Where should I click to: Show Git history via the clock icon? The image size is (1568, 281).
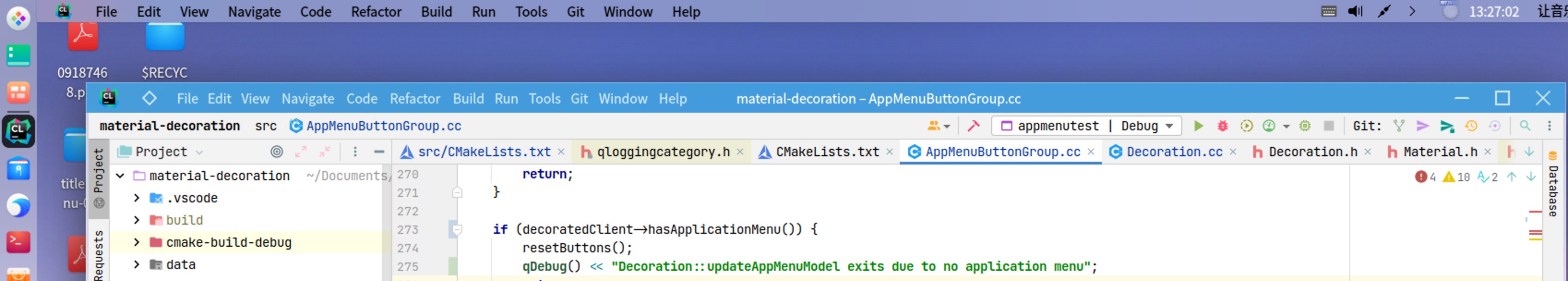click(1471, 126)
